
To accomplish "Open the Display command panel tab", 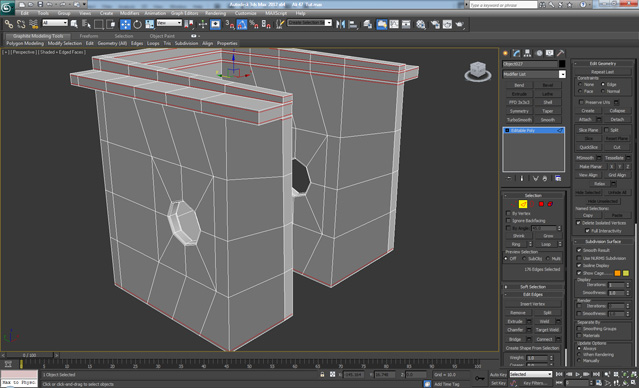I will pyautogui.click(x=550, y=53).
